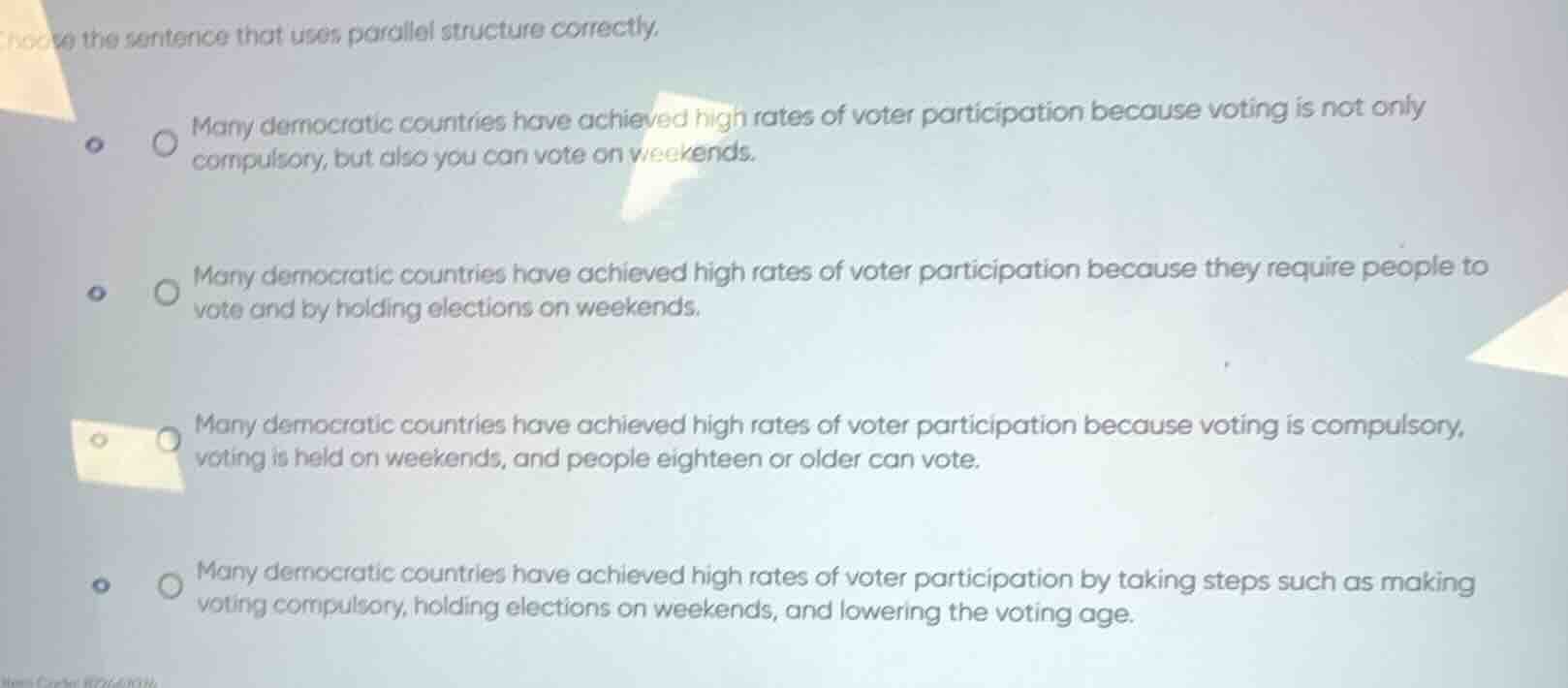Click the small dot icon beside the fourth answer

click(96, 586)
